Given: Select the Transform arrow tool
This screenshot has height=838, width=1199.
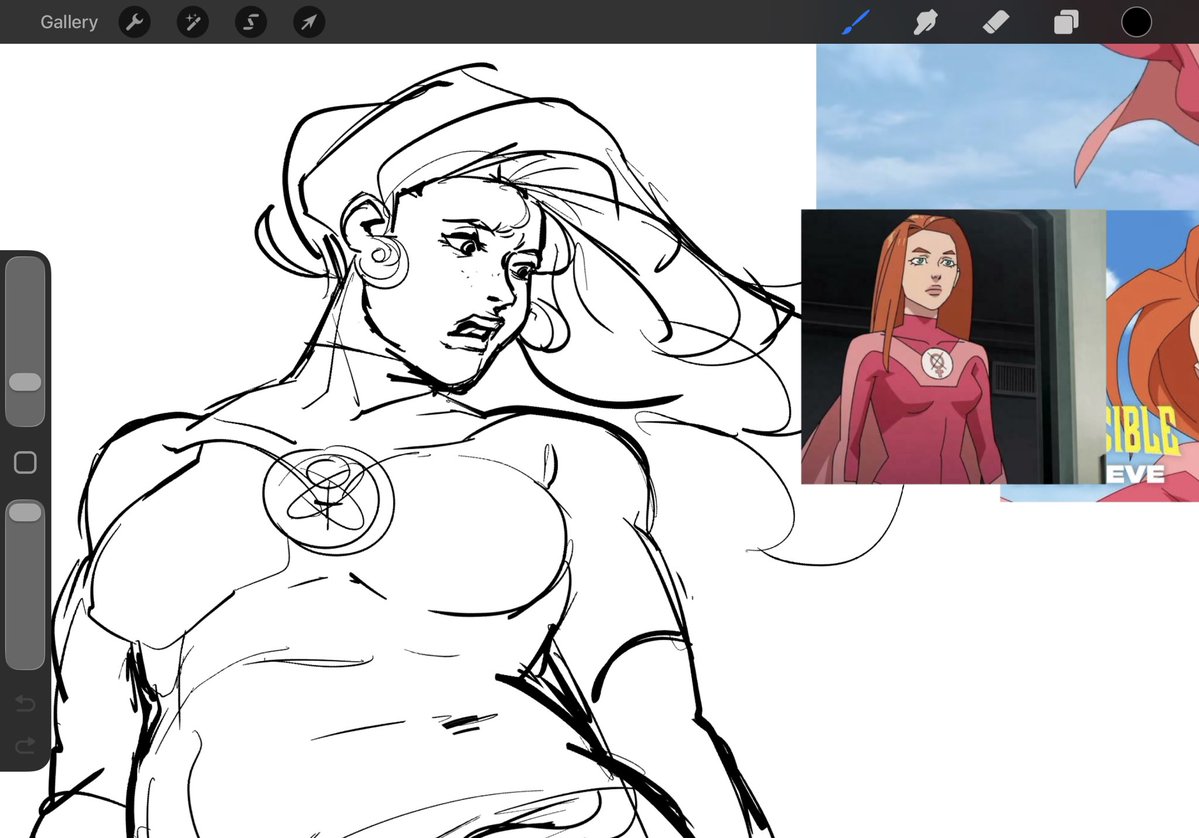Looking at the screenshot, I should pos(308,21).
